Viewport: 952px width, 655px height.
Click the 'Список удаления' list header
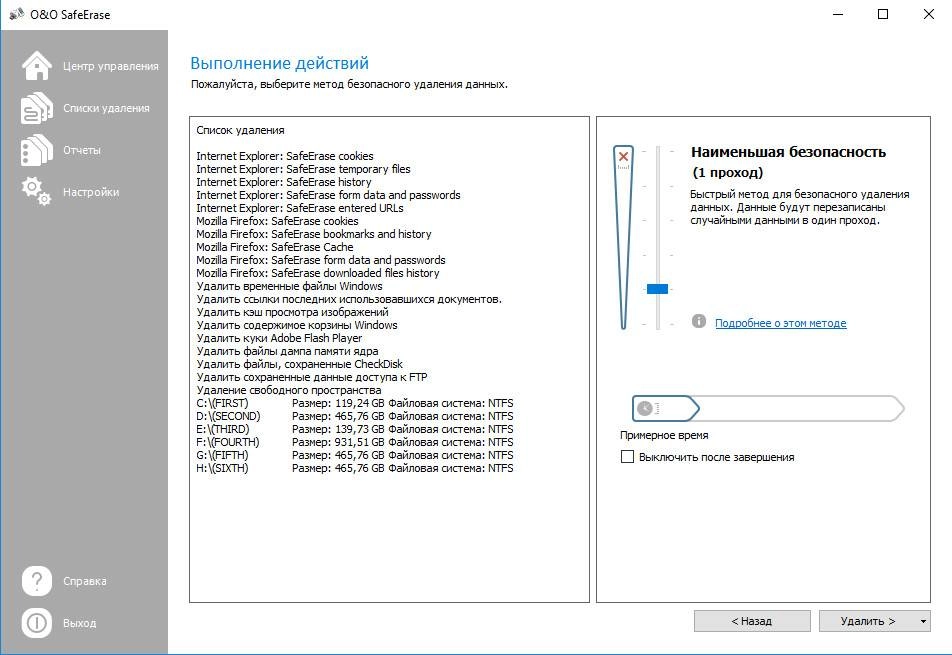(240, 130)
